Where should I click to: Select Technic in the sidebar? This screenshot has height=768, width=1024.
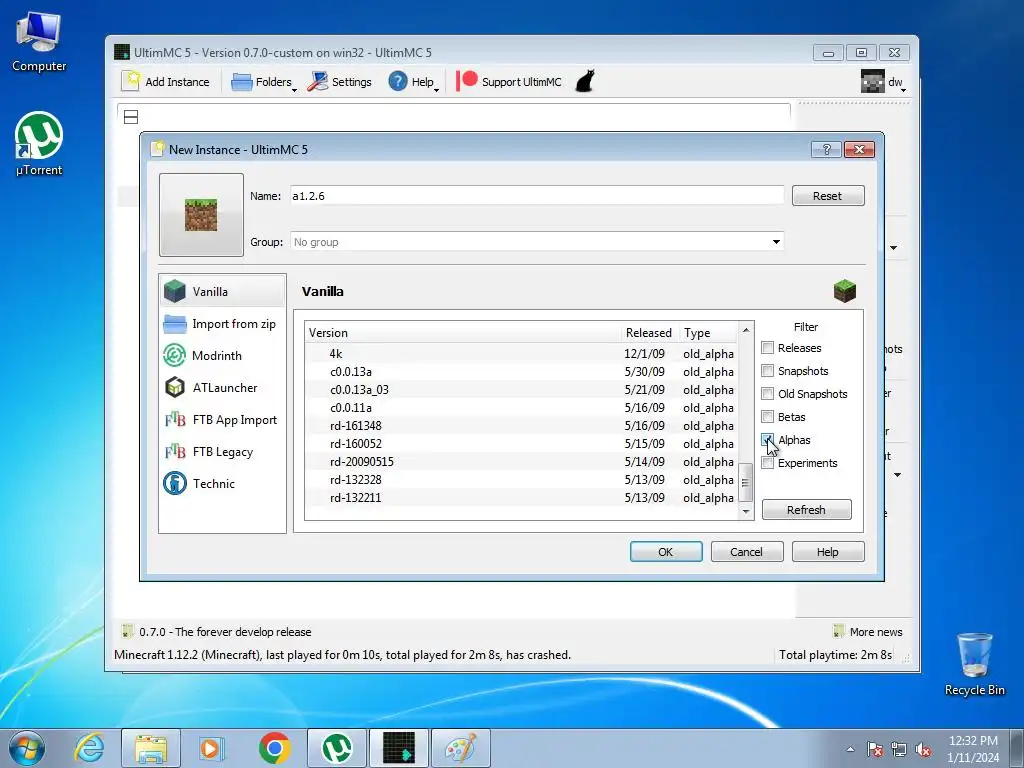223,484
